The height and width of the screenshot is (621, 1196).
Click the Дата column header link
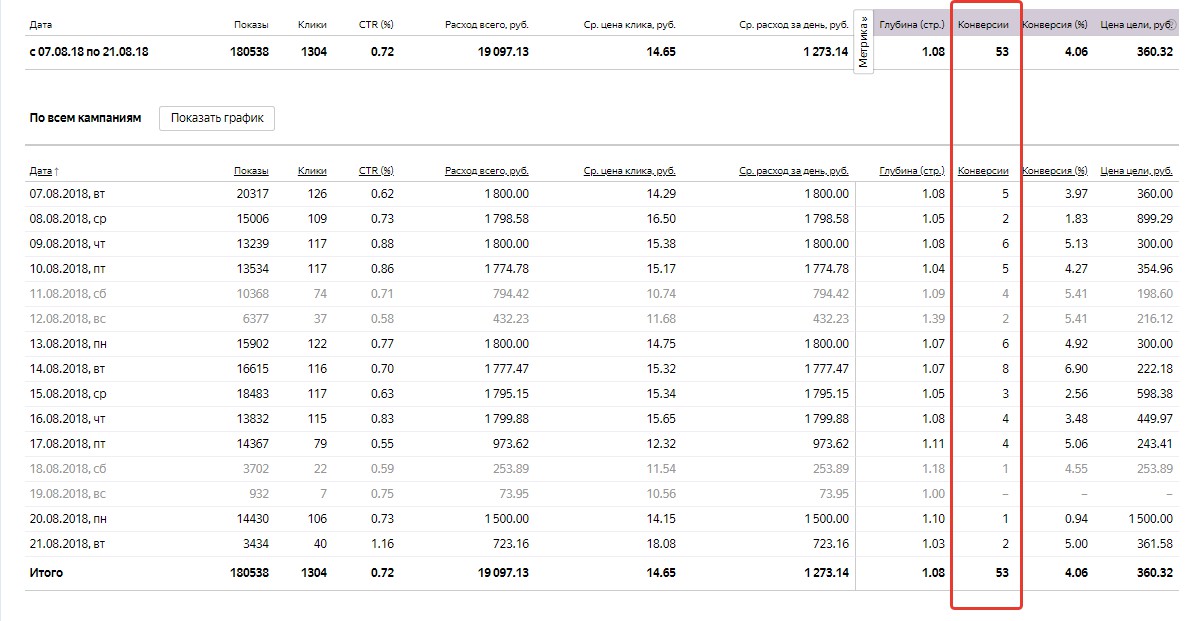40,171
